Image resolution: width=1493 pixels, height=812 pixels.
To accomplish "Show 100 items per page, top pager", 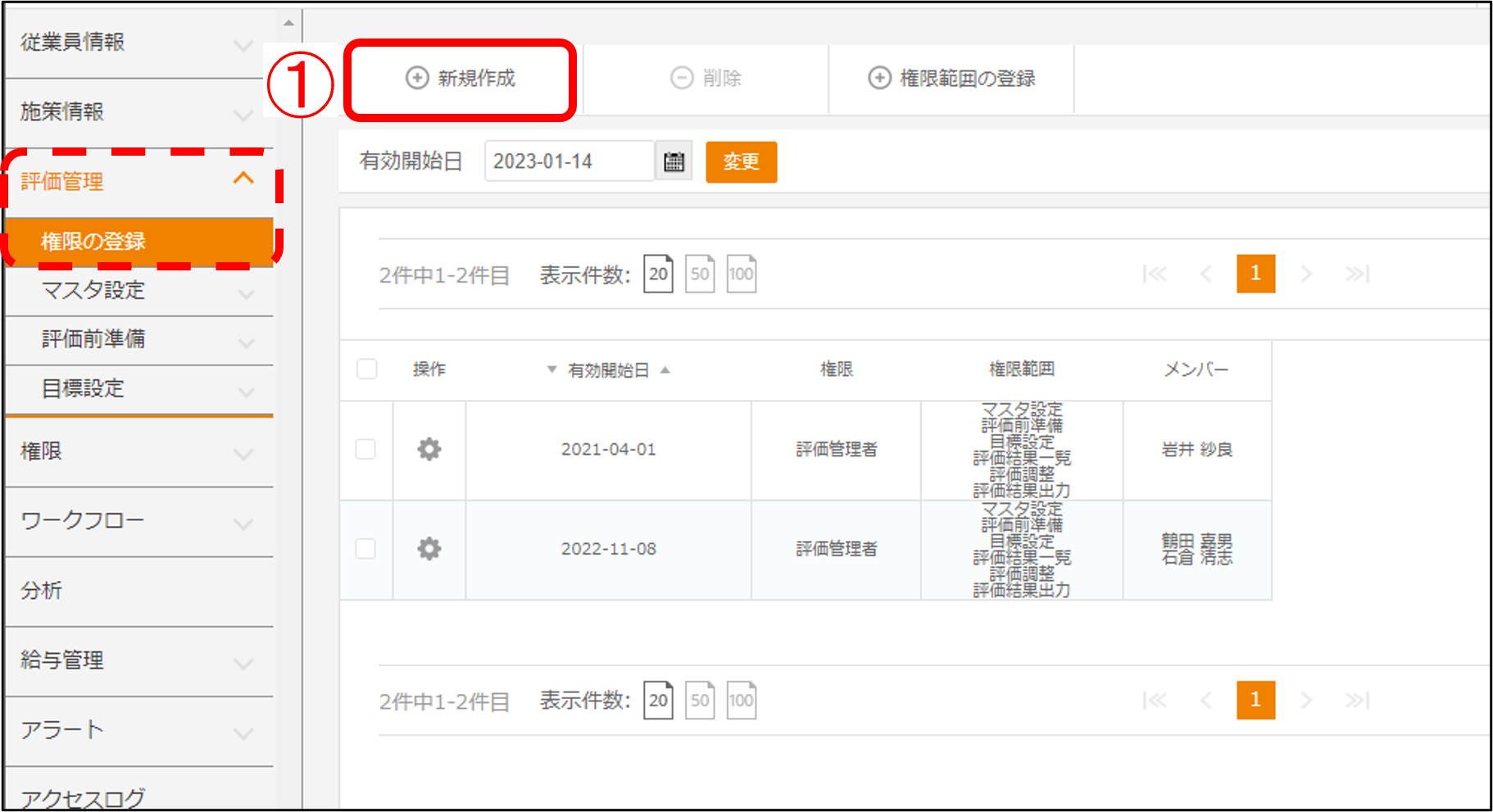I will (741, 274).
